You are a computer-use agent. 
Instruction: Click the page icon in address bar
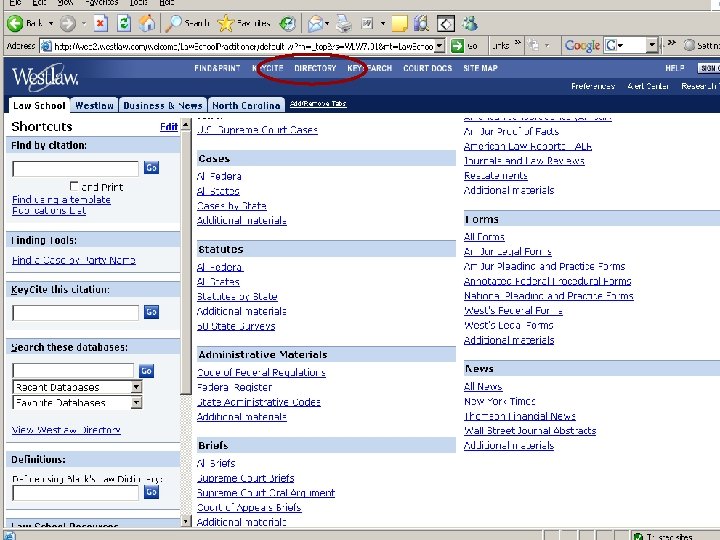pos(46,46)
